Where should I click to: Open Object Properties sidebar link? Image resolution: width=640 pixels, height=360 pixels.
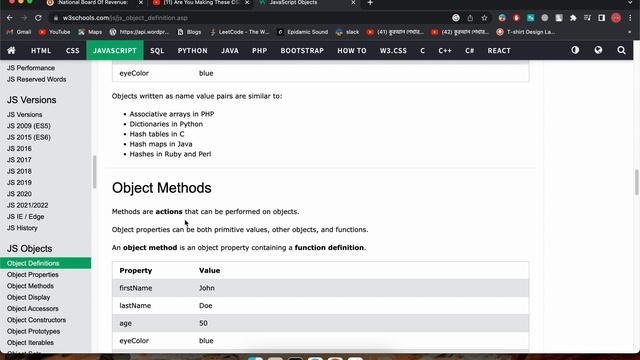coord(33,275)
